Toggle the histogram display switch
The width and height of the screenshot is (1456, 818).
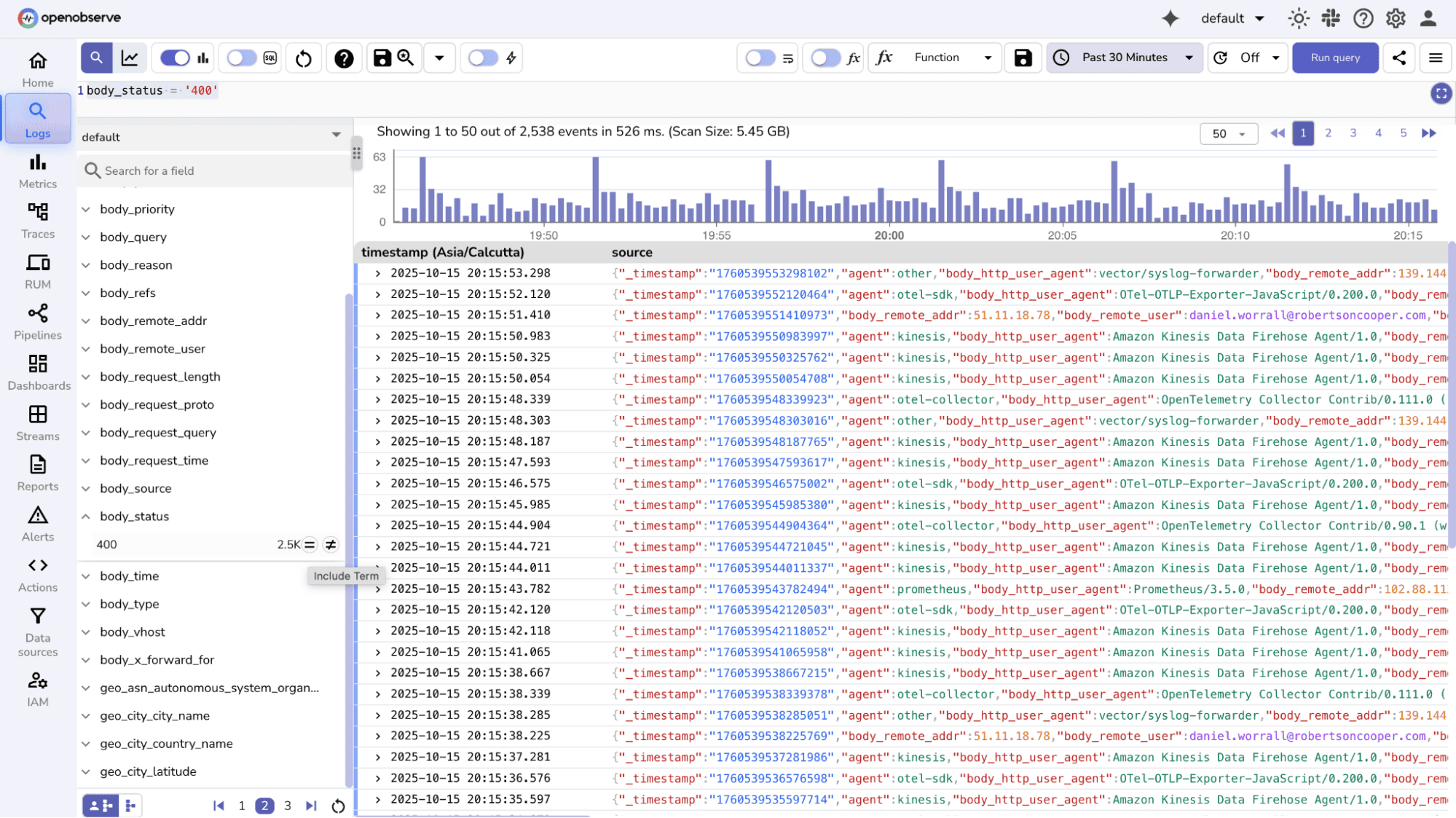pos(174,57)
